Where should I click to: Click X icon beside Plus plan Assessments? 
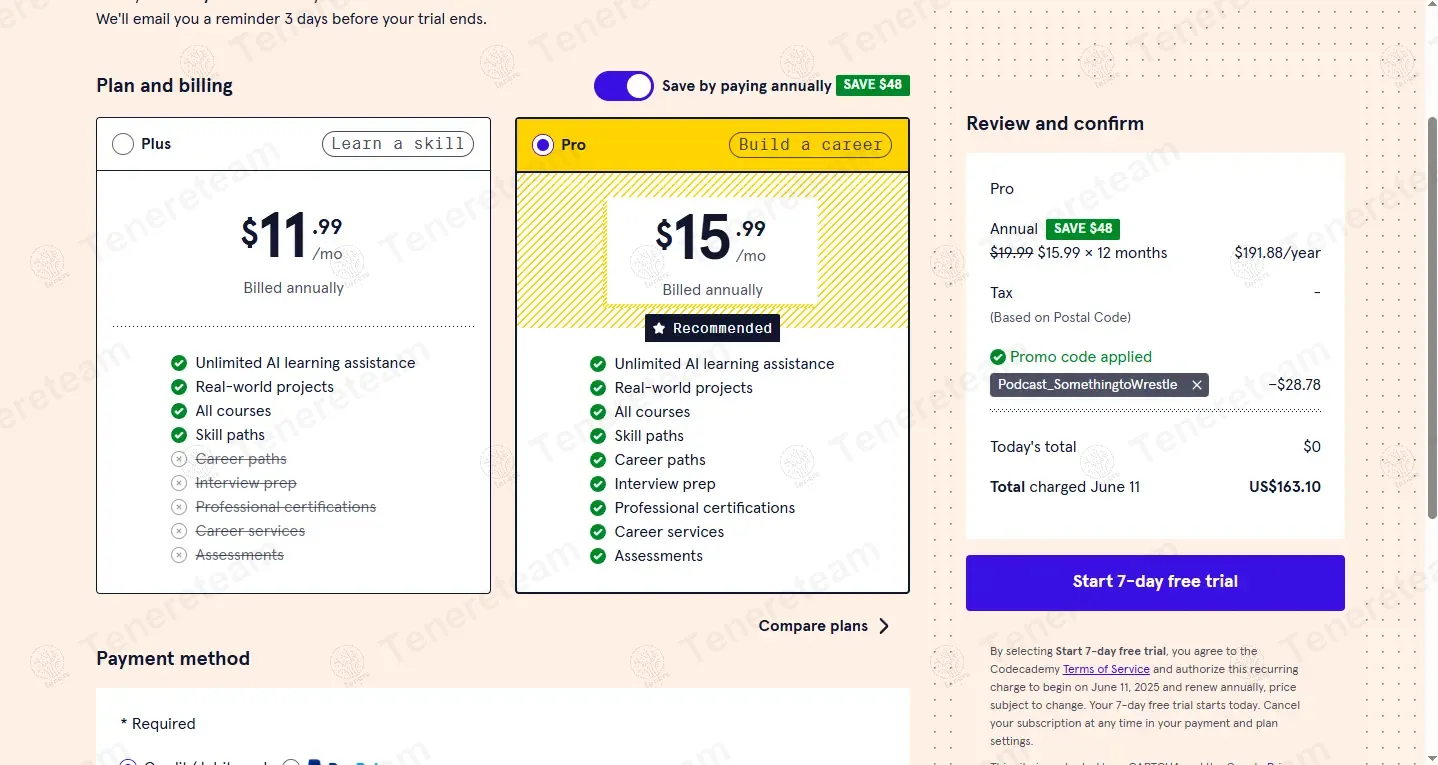179,555
